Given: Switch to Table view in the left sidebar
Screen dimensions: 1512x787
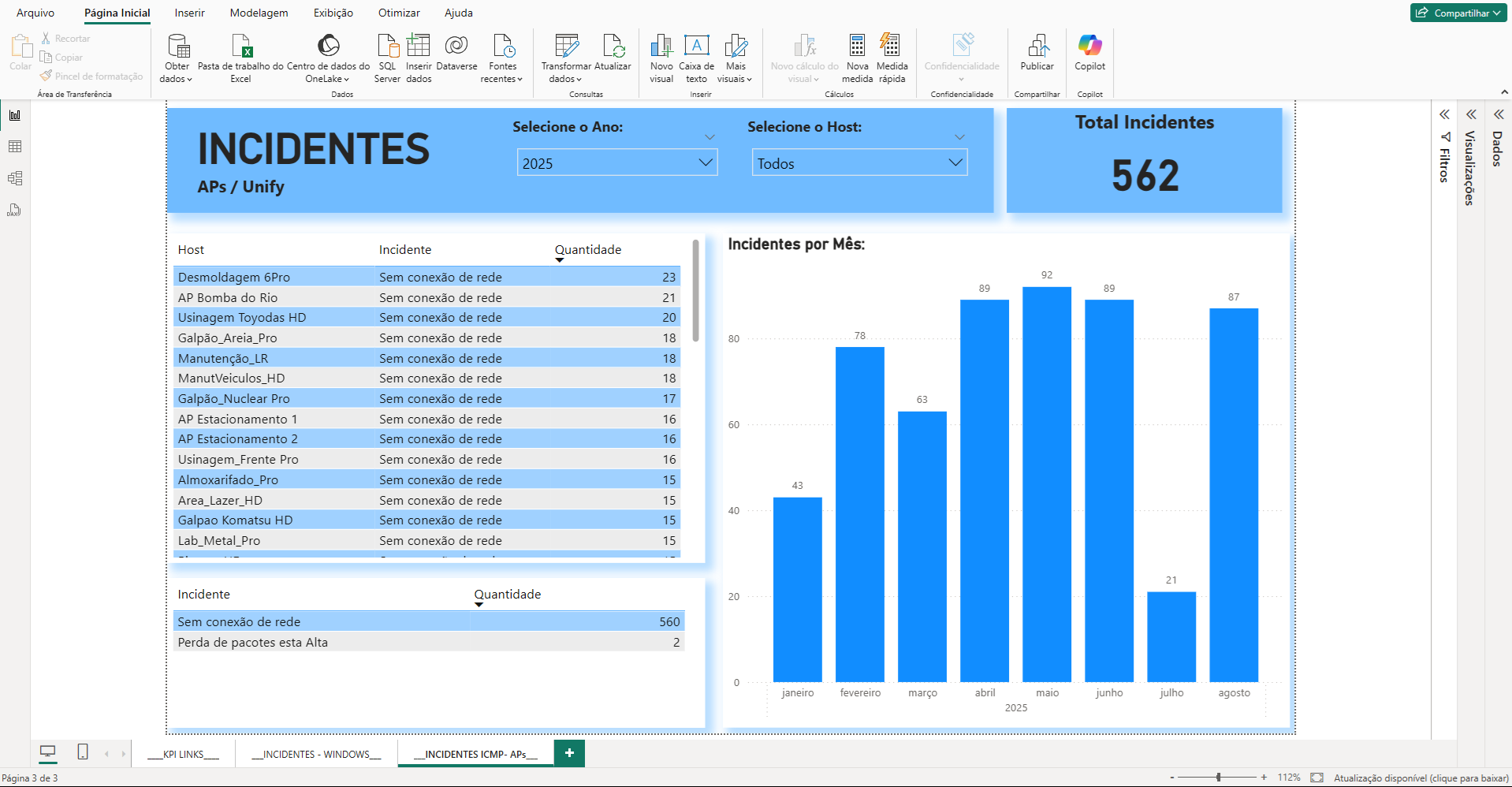Looking at the screenshot, I should point(14,146).
